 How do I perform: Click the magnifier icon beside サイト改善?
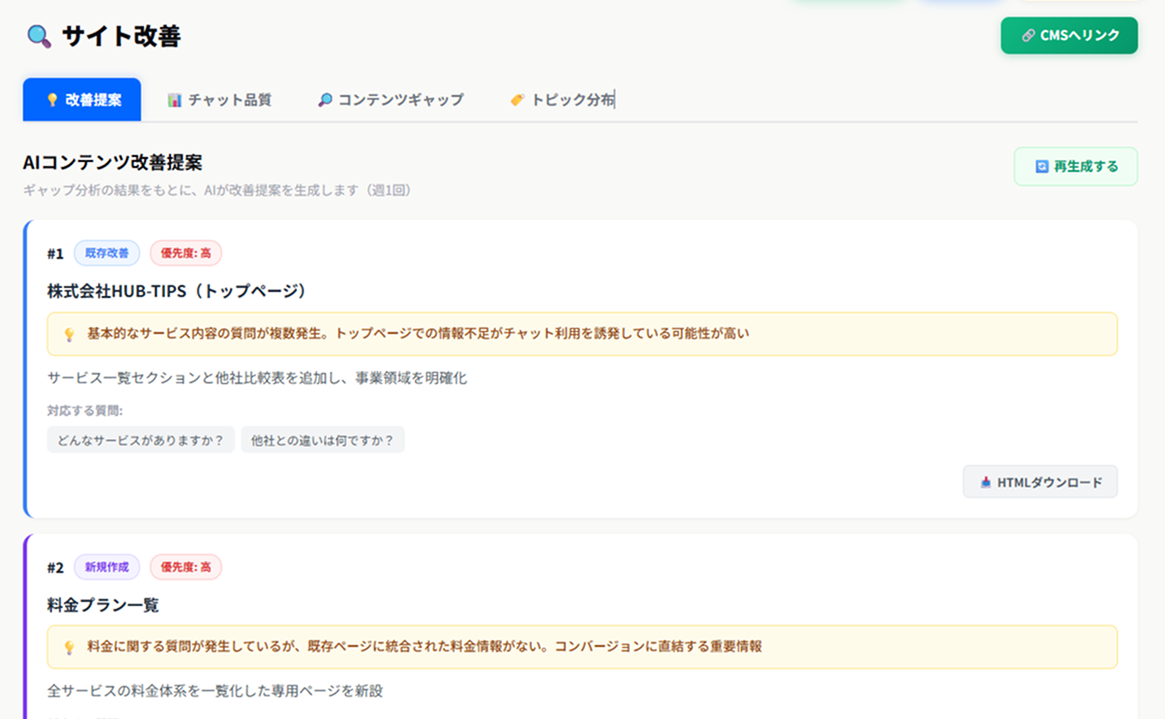39,36
